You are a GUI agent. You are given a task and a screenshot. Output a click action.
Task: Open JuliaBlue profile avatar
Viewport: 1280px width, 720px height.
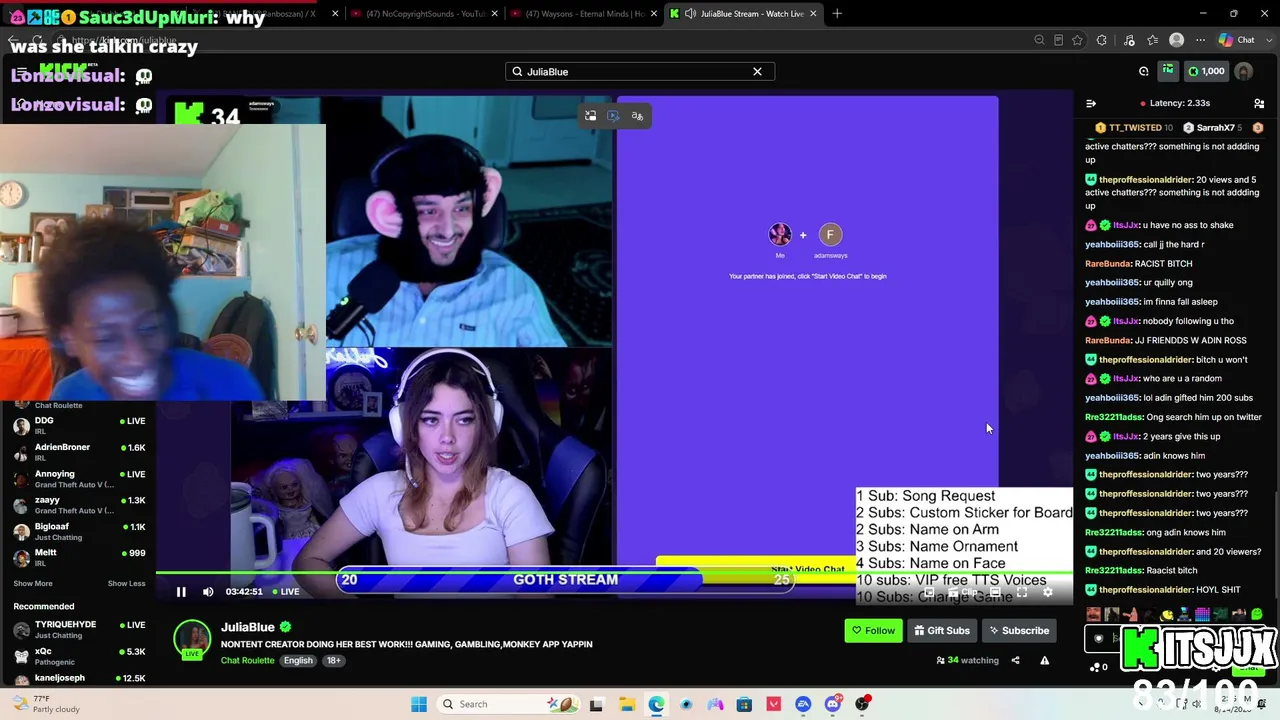pos(192,639)
